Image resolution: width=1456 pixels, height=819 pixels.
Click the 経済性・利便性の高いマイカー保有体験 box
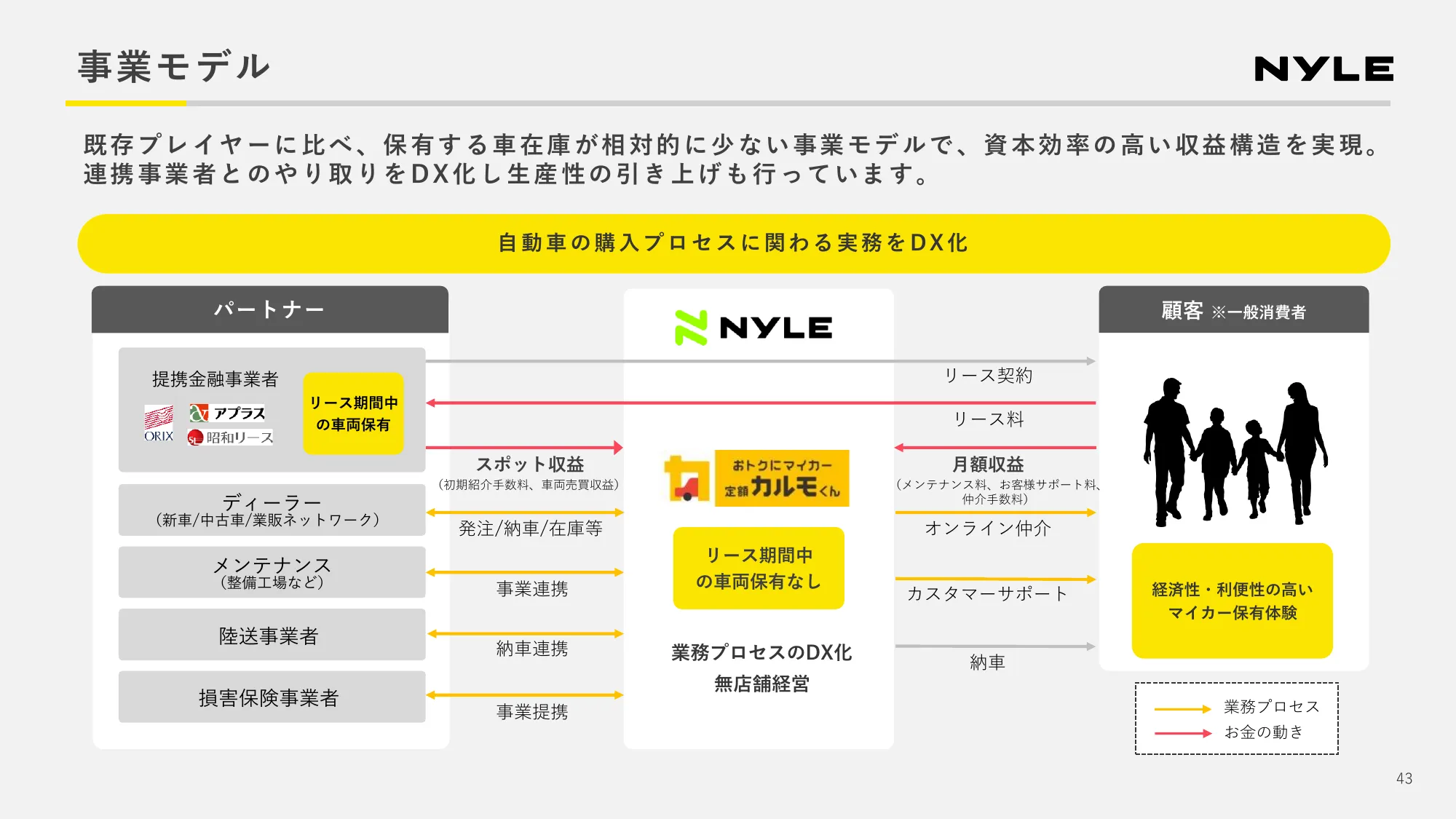click(x=1233, y=601)
